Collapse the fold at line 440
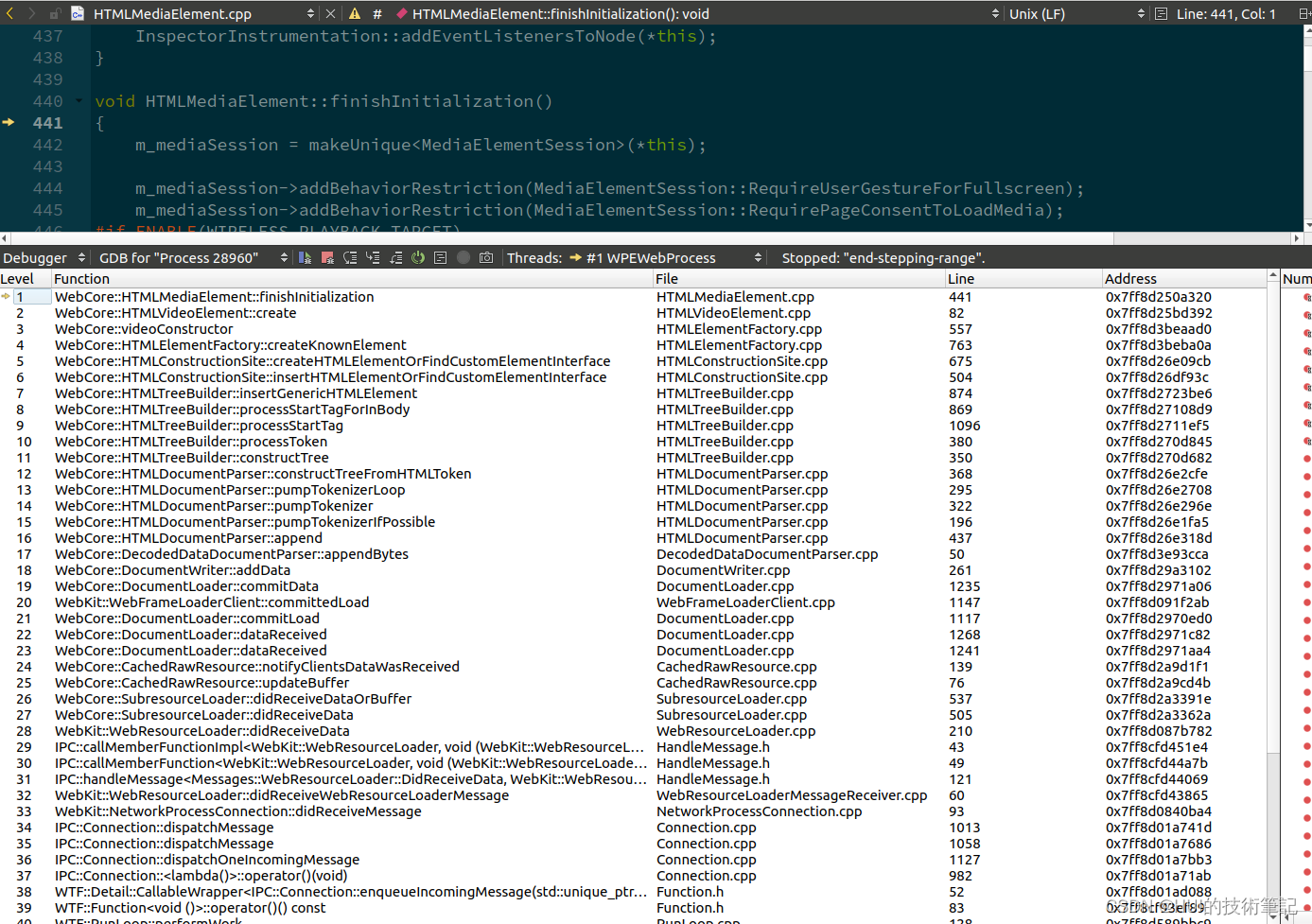The width and height of the screenshot is (1312, 924). click(79, 101)
